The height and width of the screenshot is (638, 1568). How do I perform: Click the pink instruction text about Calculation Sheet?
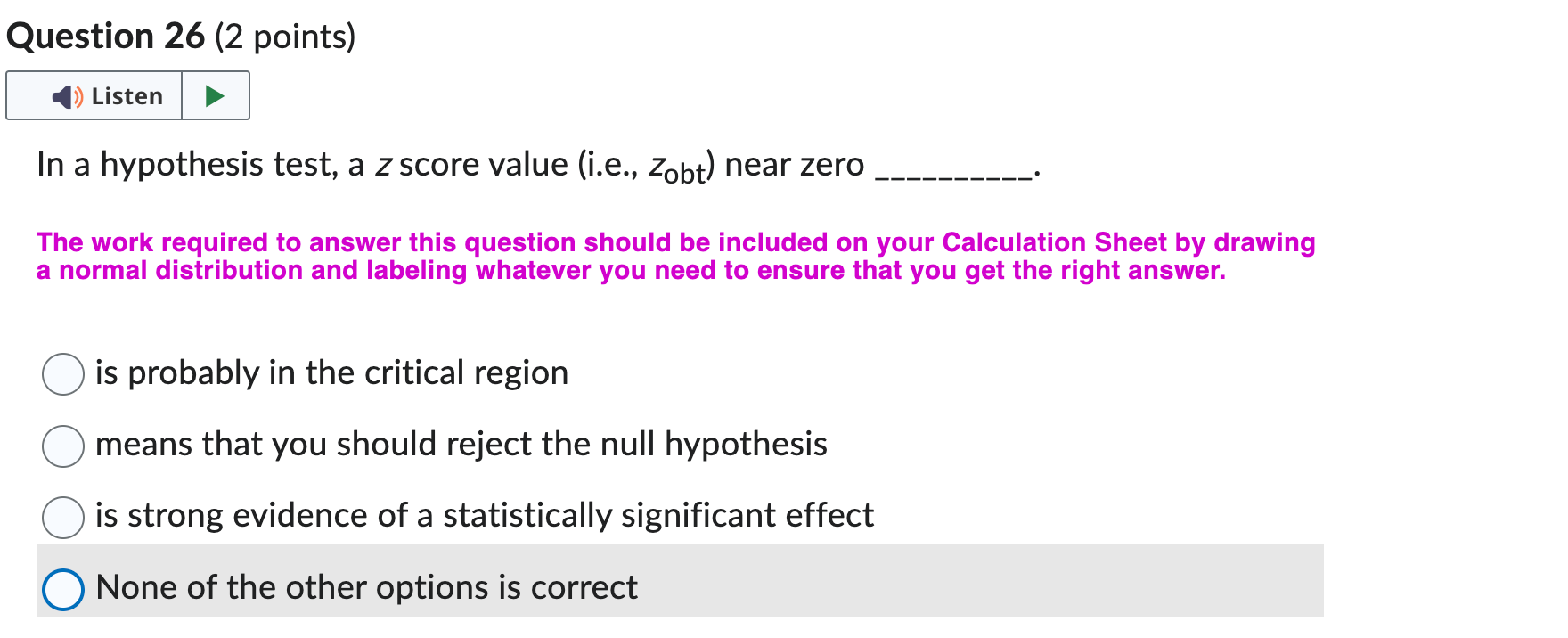(674, 256)
